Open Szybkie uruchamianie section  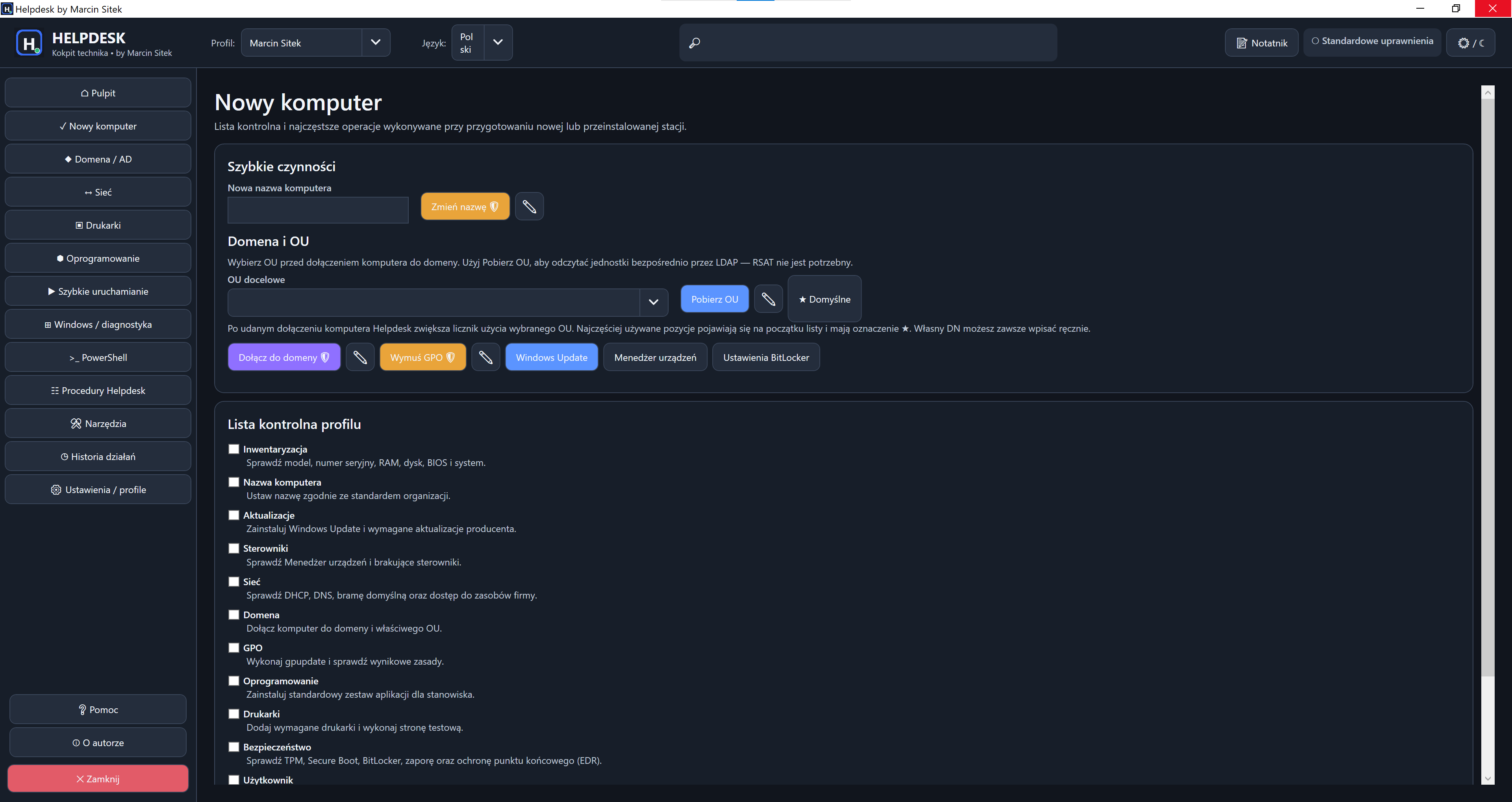click(x=98, y=291)
